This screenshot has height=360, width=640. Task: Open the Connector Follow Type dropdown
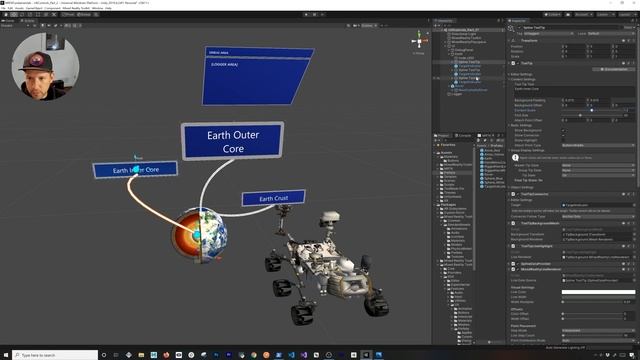[x=598, y=216]
